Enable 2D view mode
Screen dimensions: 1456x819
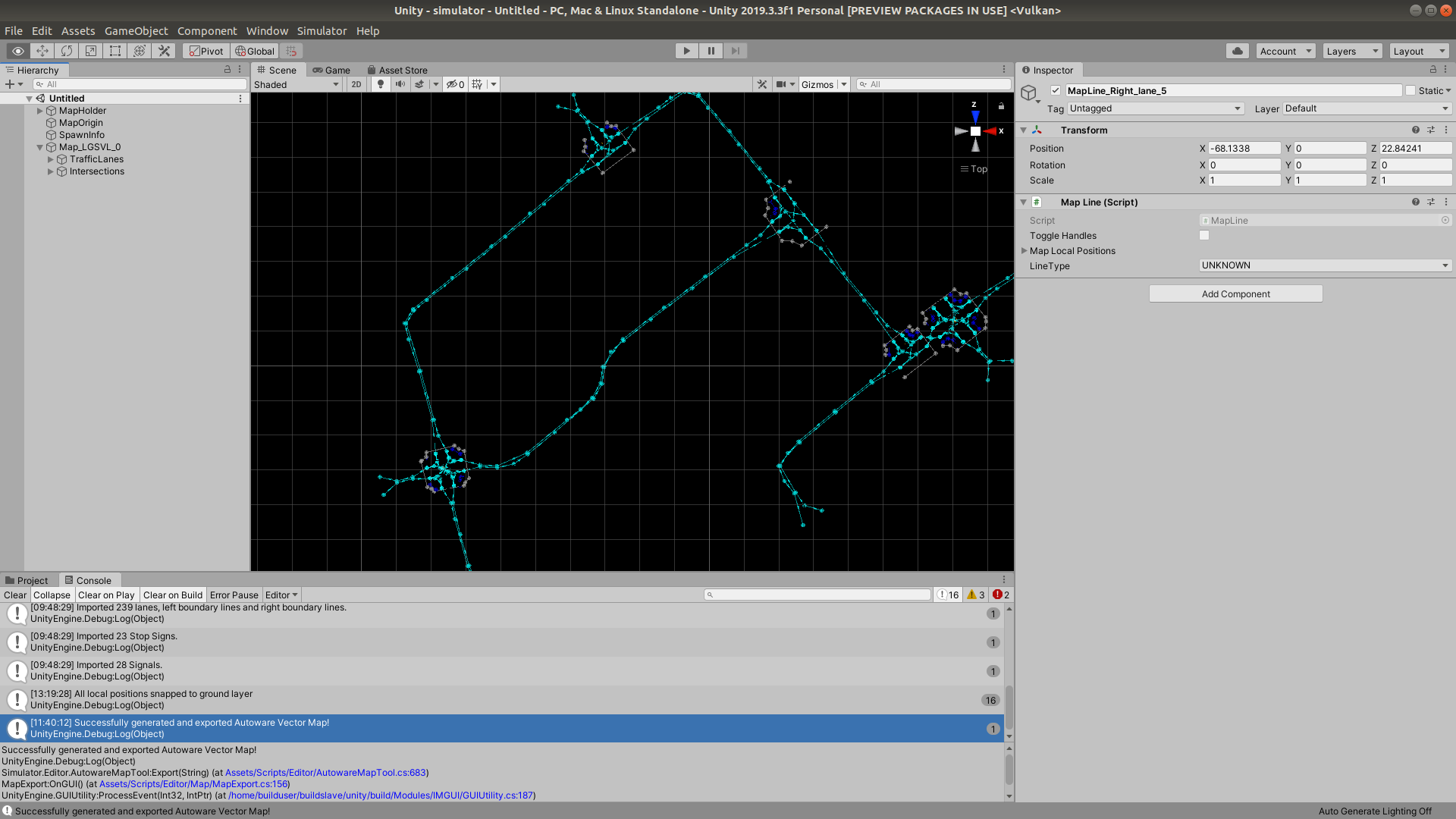tap(356, 84)
